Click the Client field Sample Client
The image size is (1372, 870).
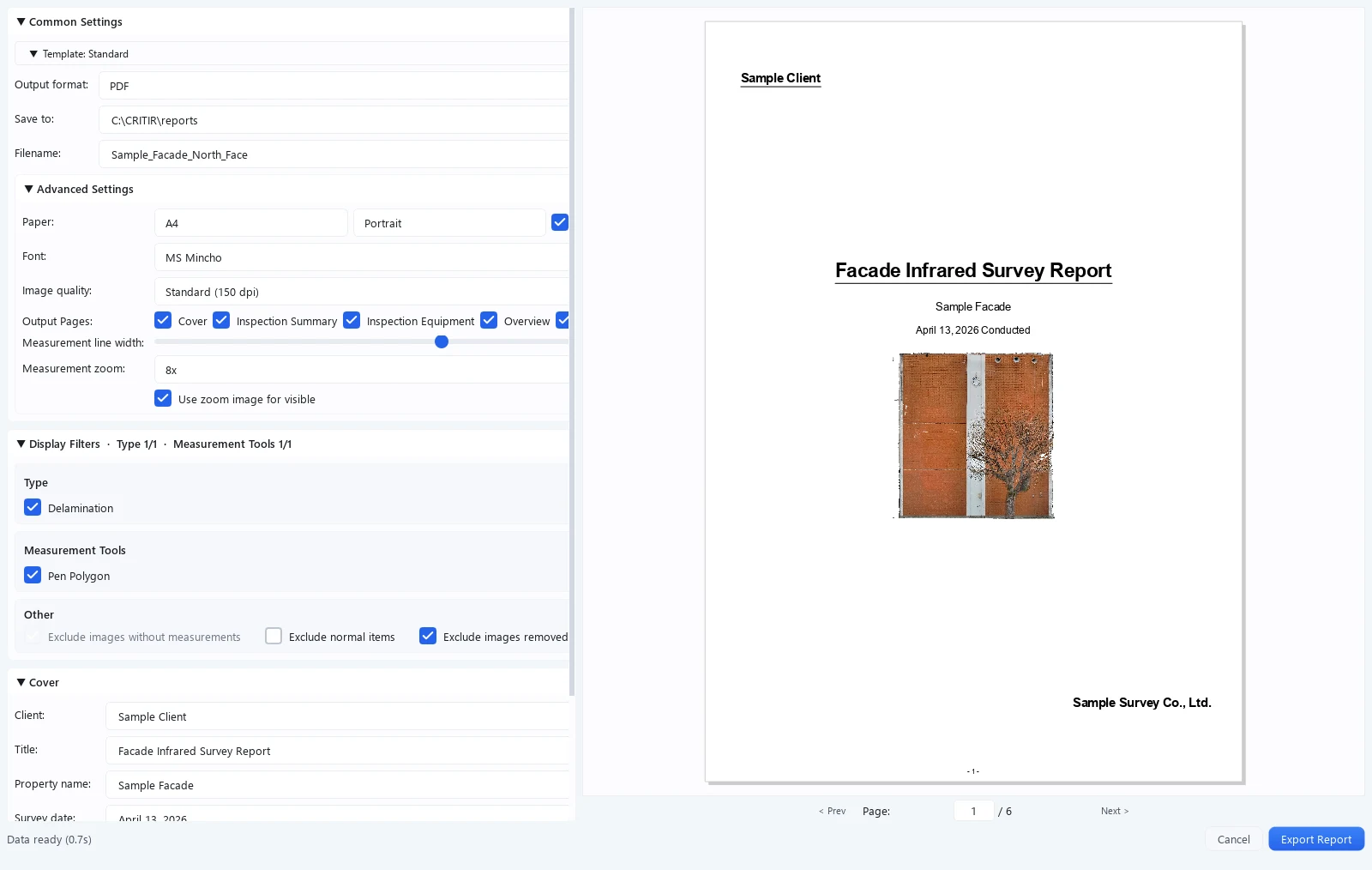[338, 716]
